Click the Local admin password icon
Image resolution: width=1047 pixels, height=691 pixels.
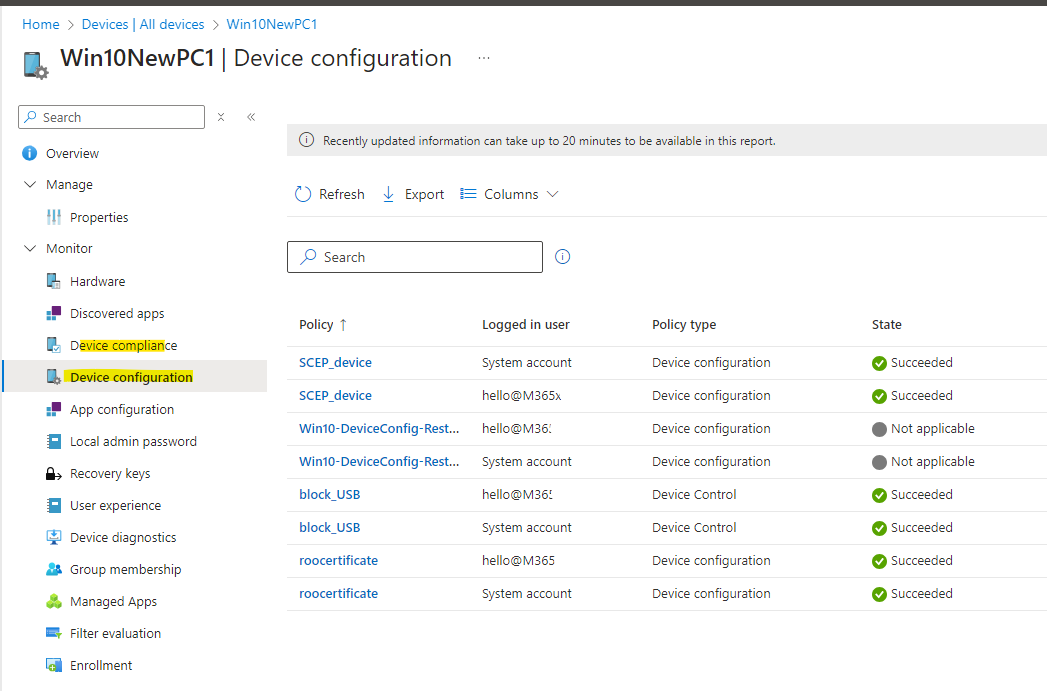click(x=54, y=441)
